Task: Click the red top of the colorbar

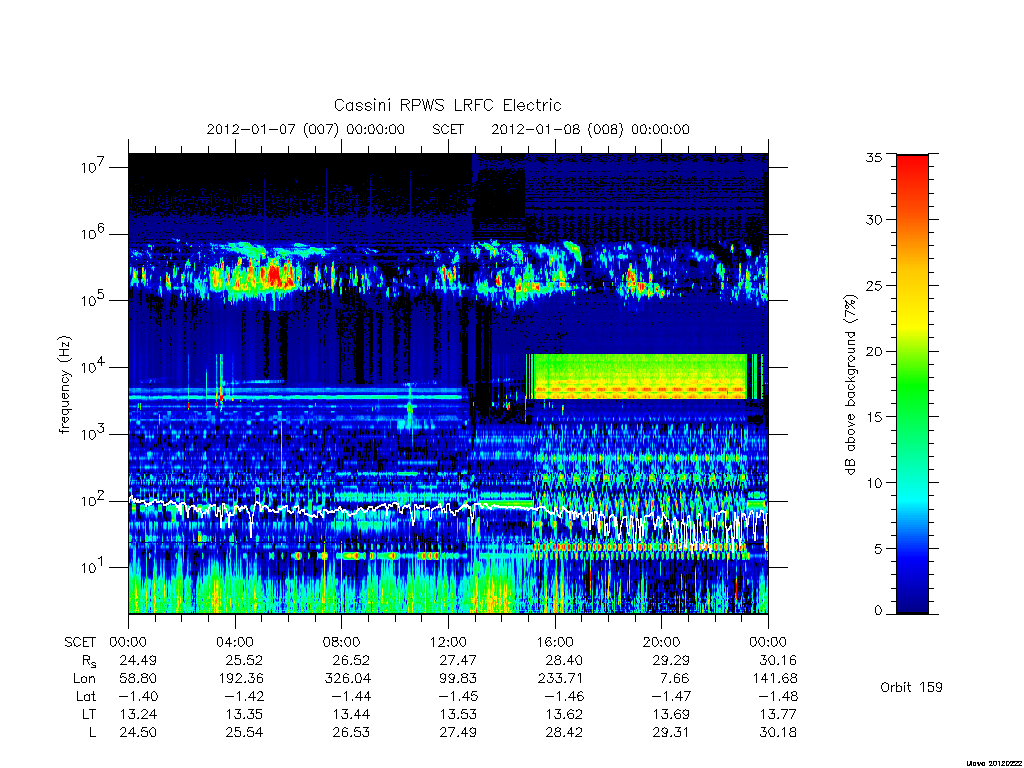Action: click(x=912, y=170)
